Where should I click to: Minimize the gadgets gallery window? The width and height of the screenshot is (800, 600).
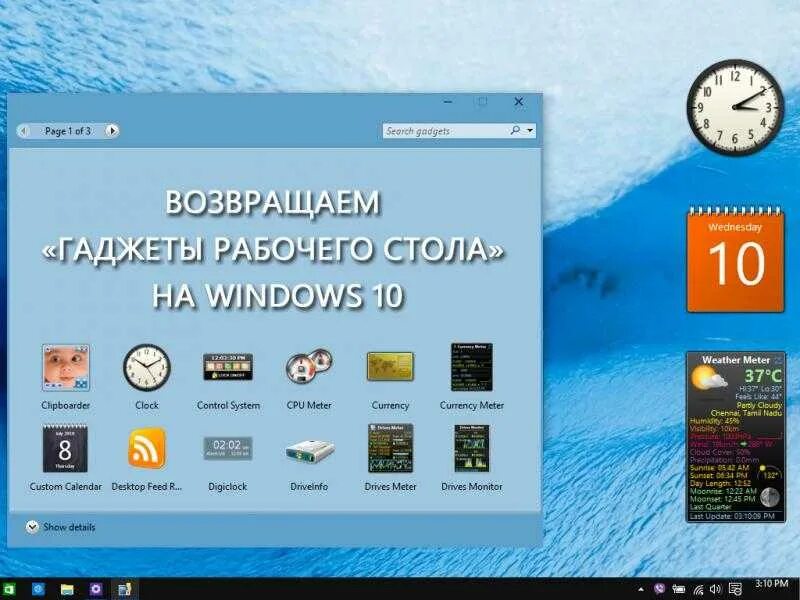point(448,102)
